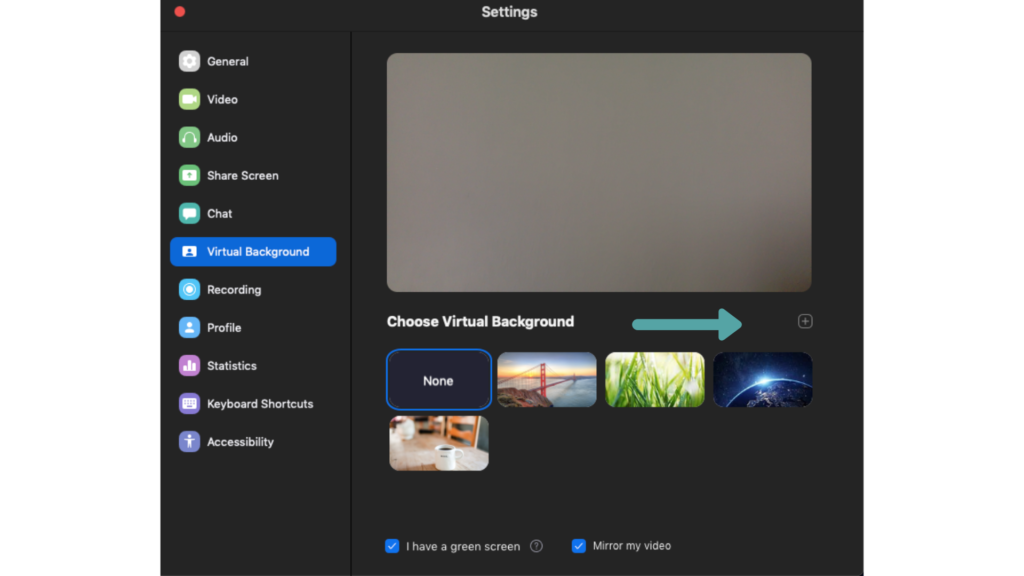Open the Keyboard Shortcuts section
Screen dimensions: 1024x576
[x=259, y=403]
